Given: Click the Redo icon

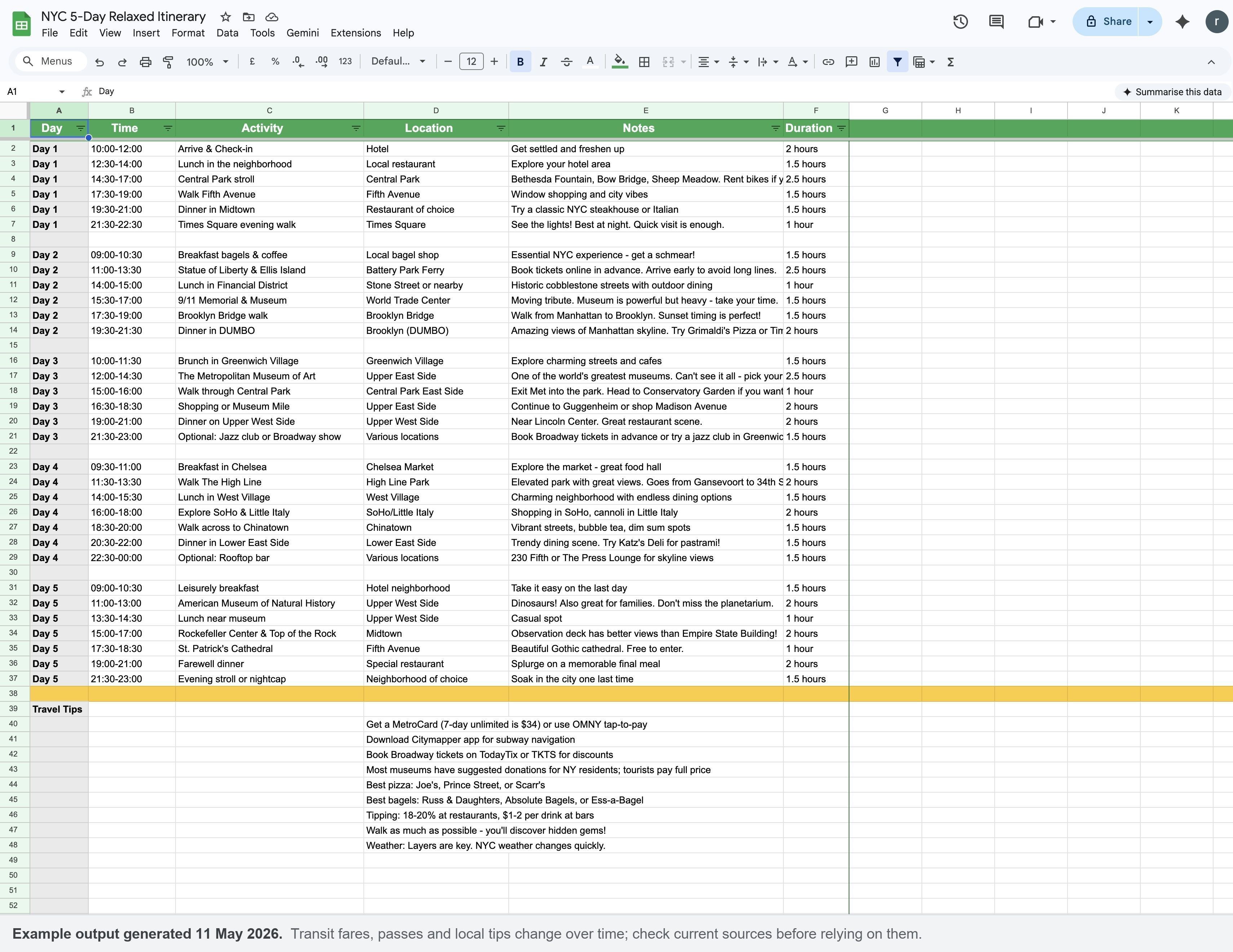Looking at the screenshot, I should [122, 62].
